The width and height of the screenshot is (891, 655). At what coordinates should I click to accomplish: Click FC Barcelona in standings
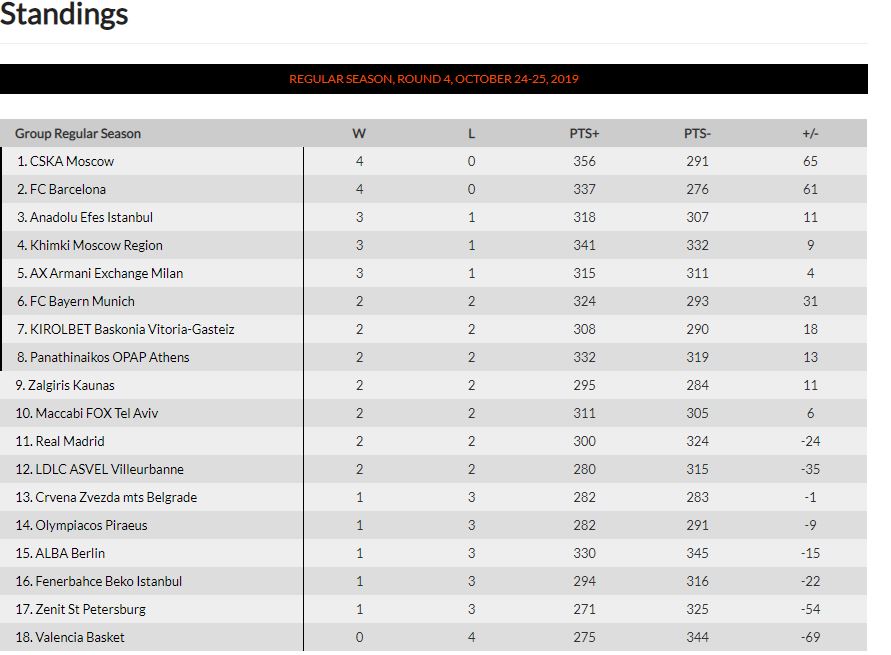coord(68,189)
